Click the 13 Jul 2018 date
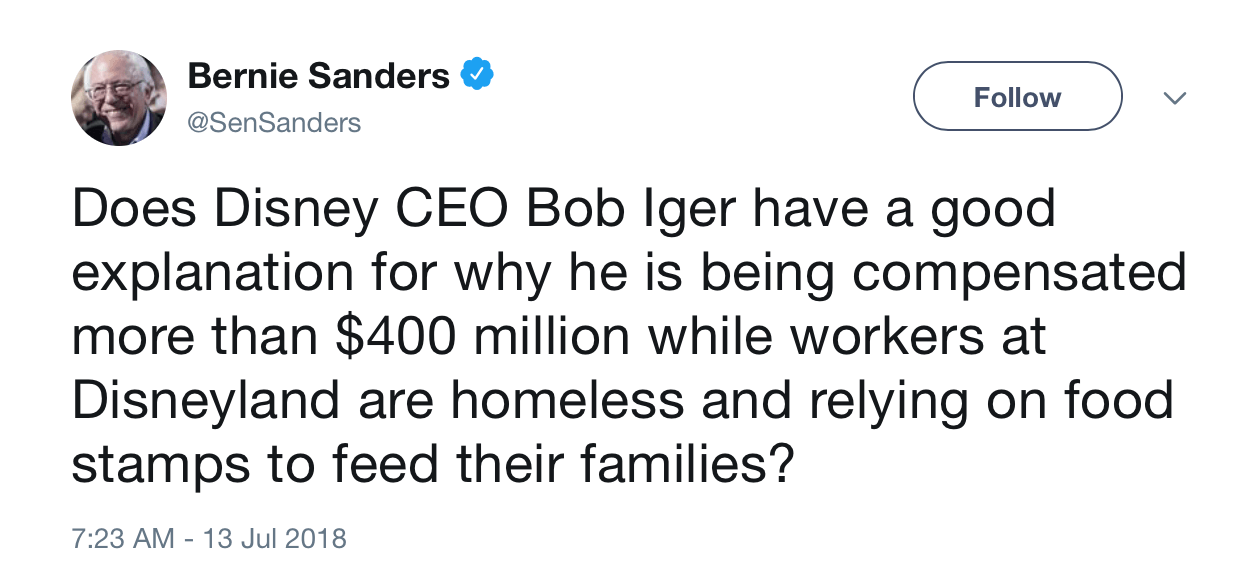The image size is (1260, 574). [274, 539]
